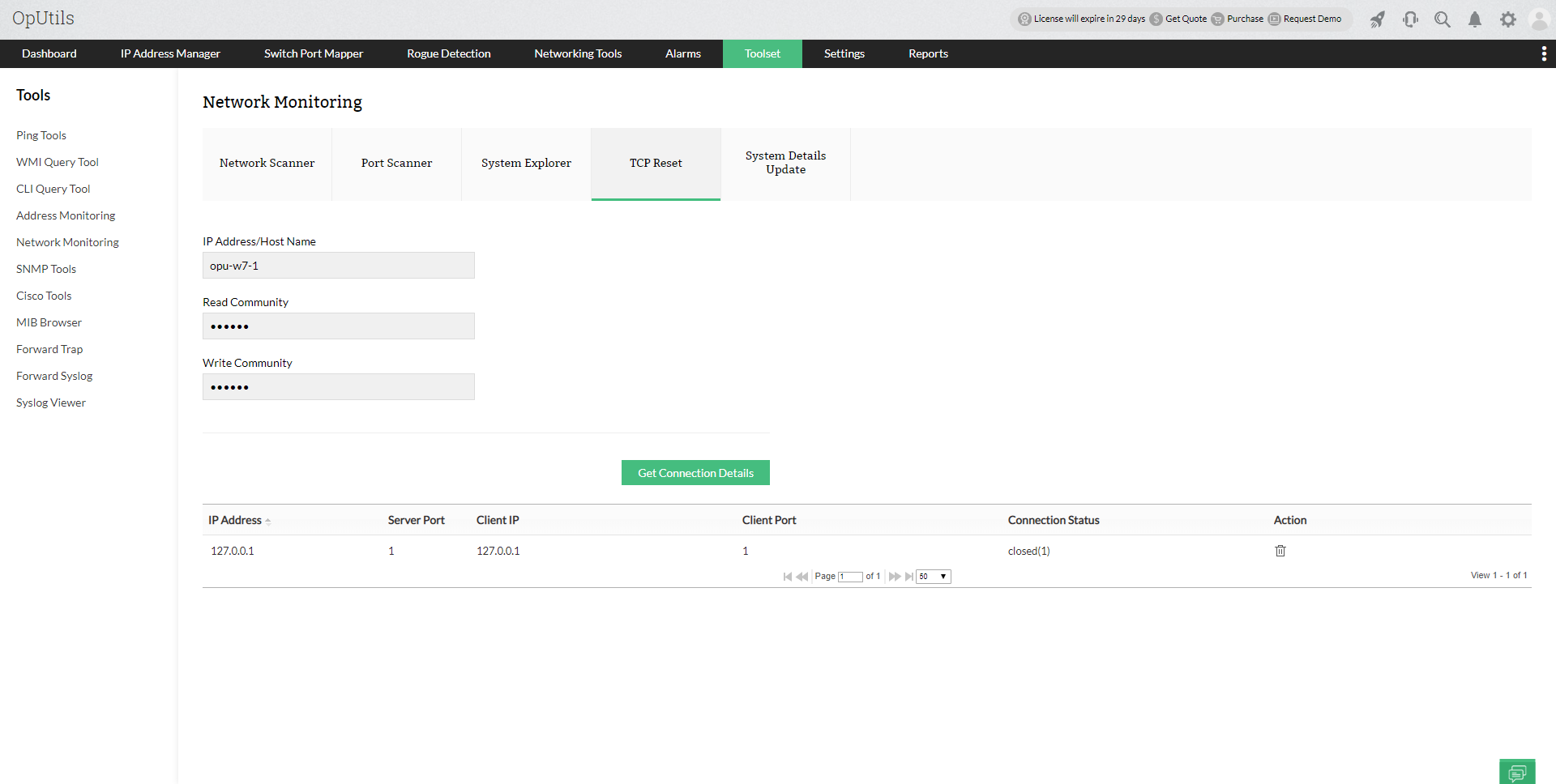1556x784 pixels.
Task: Click the Purchase link
Action: (1245, 19)
